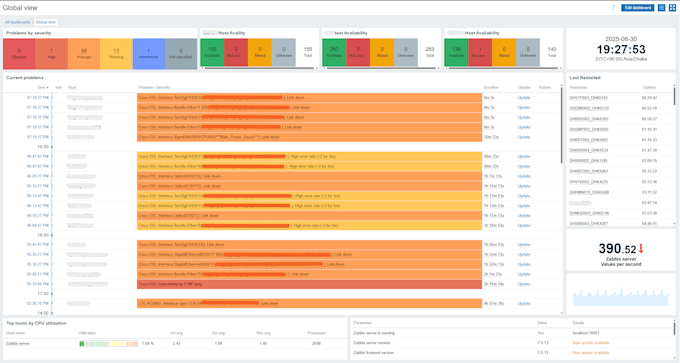Click the High severity tile showing 1

tap(52, 54)
